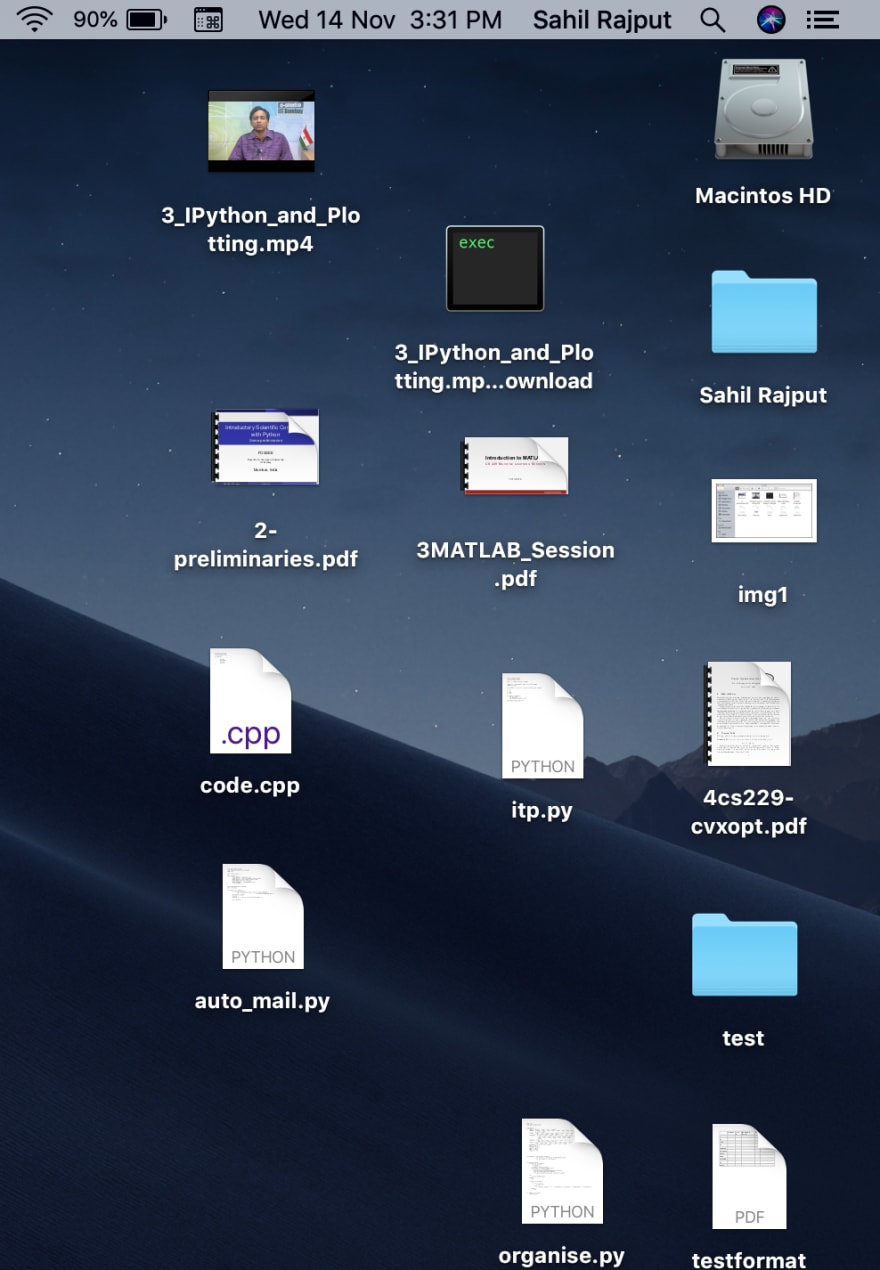Viewport: 880px width, 1270px height.
Task: Select the 4cs229-cvxopt.pdf file icon
Action: [x=748, y=713]
